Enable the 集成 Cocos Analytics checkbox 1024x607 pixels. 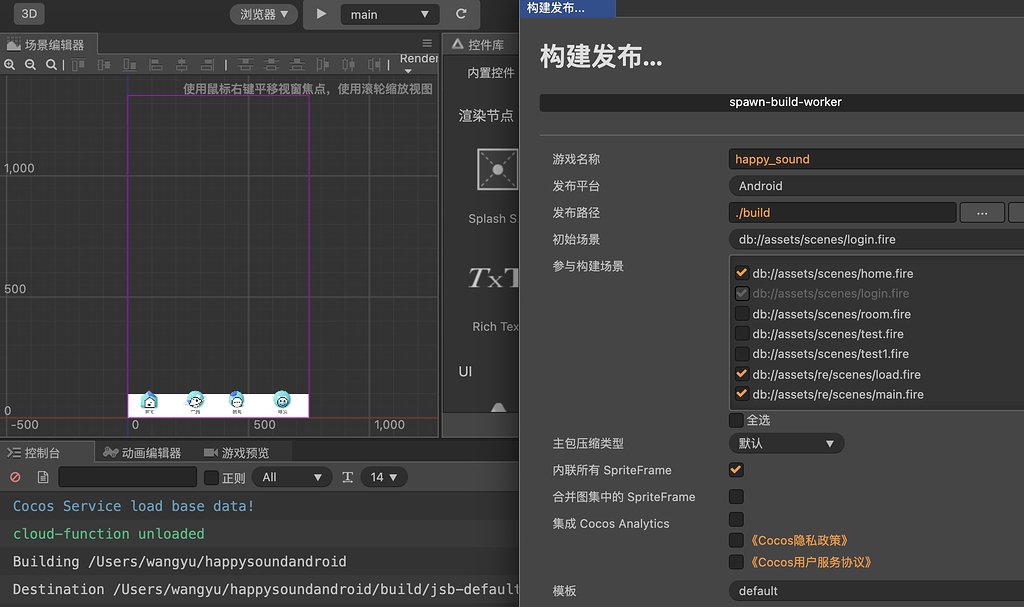pyautogui.click(x=736, y=519)
